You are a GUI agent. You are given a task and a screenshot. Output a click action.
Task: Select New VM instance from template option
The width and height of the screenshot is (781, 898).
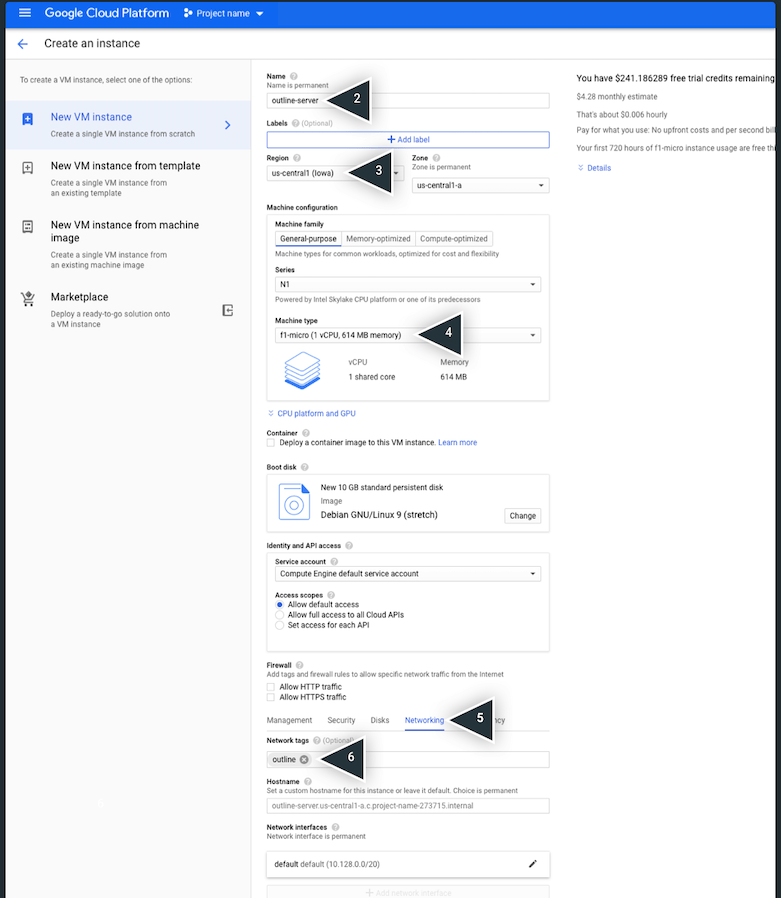click(128, 179)
